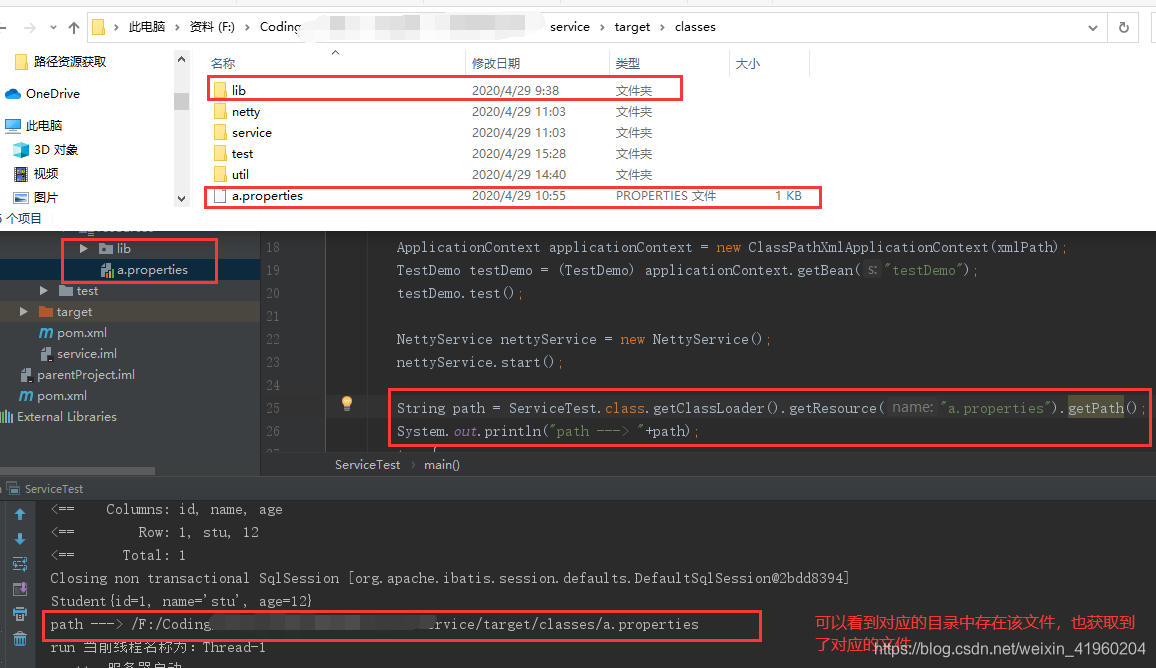Click getPath call on line 25

click(1096, 408)
